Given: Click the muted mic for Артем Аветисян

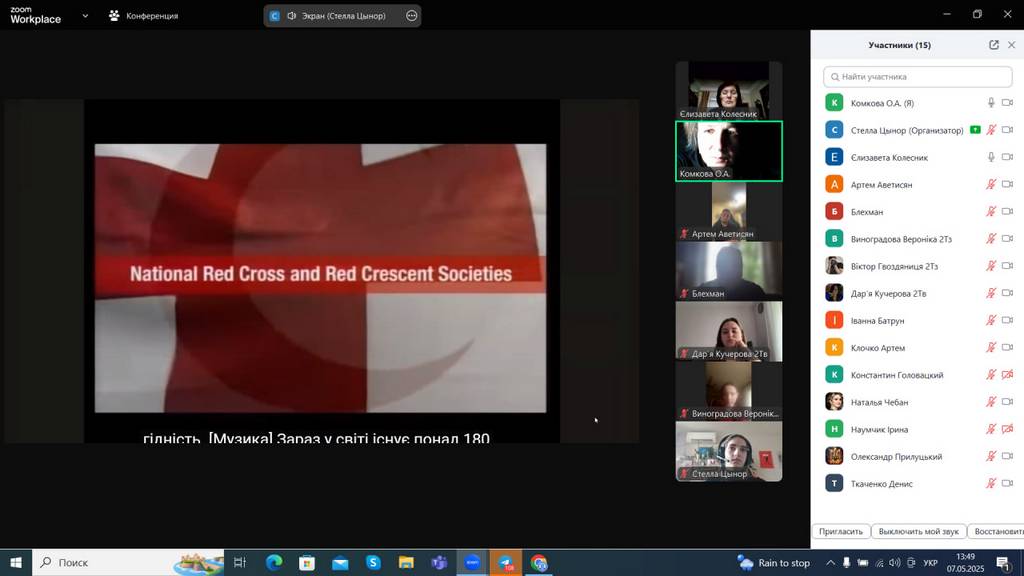Looking at the screenshot, I should coord(991,185).
